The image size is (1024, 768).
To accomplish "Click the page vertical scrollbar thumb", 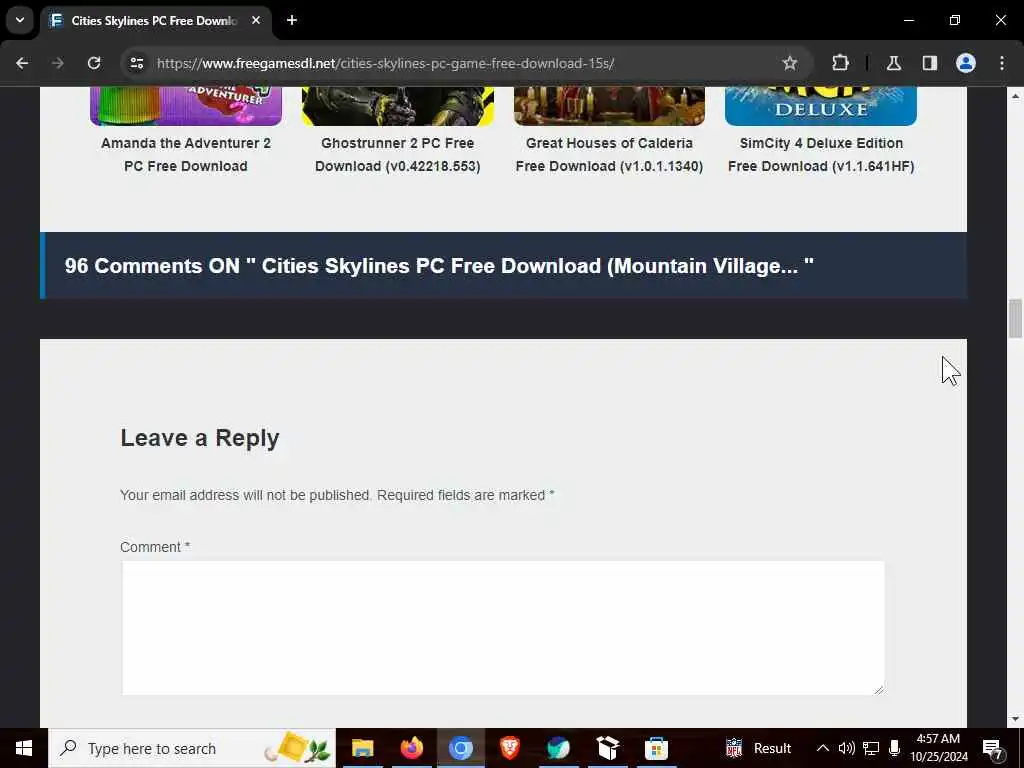I will pos(1015,319).
